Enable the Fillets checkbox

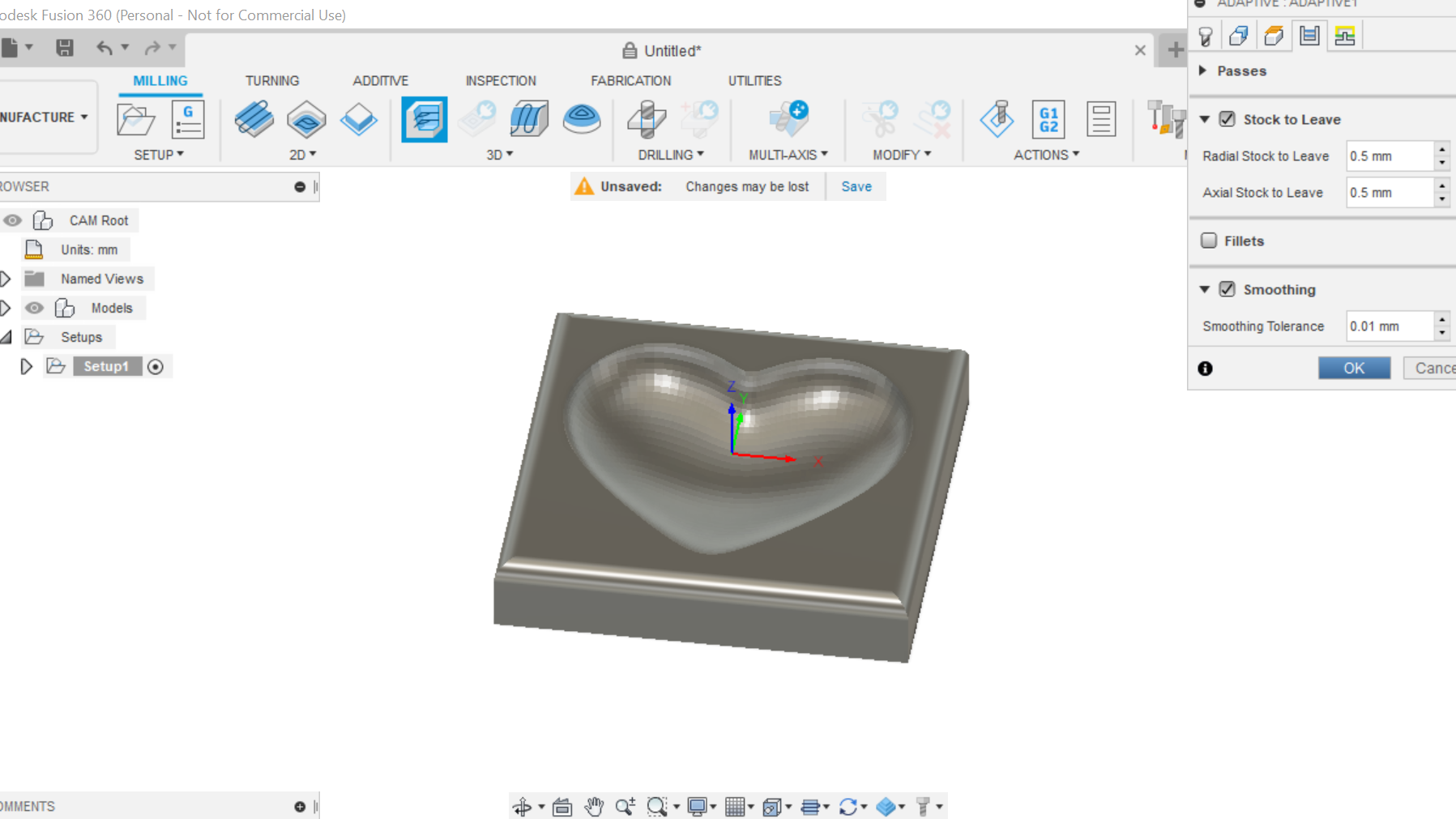[x=1210, y=241]
